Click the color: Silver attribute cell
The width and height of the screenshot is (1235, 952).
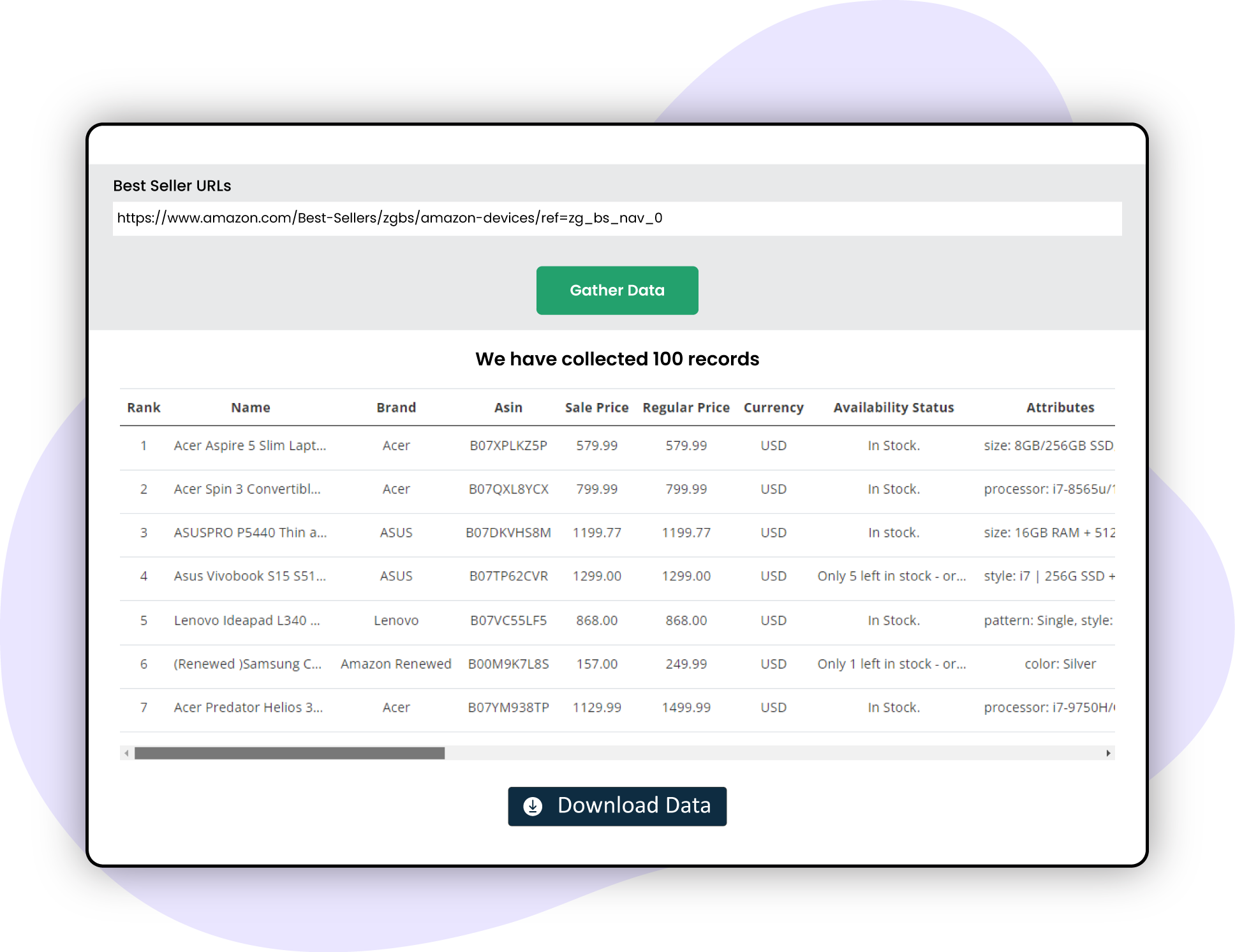click(1060, 664)
